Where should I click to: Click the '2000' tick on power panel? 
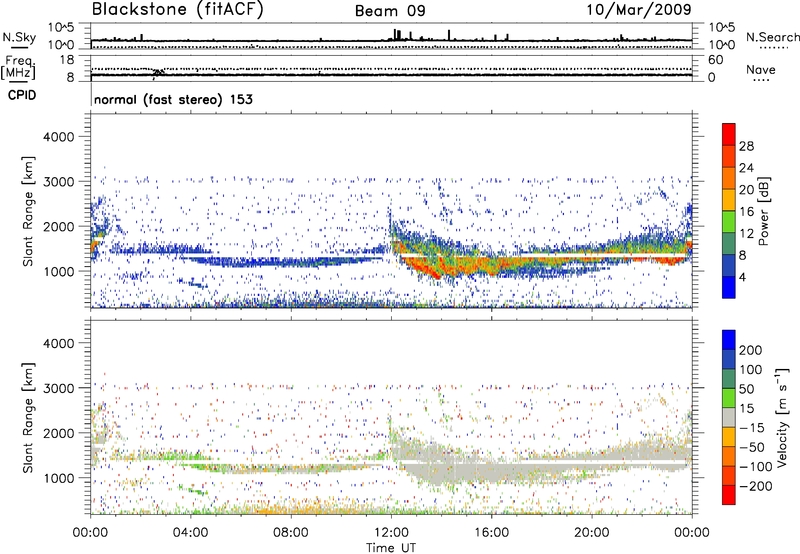coord(58,226)
